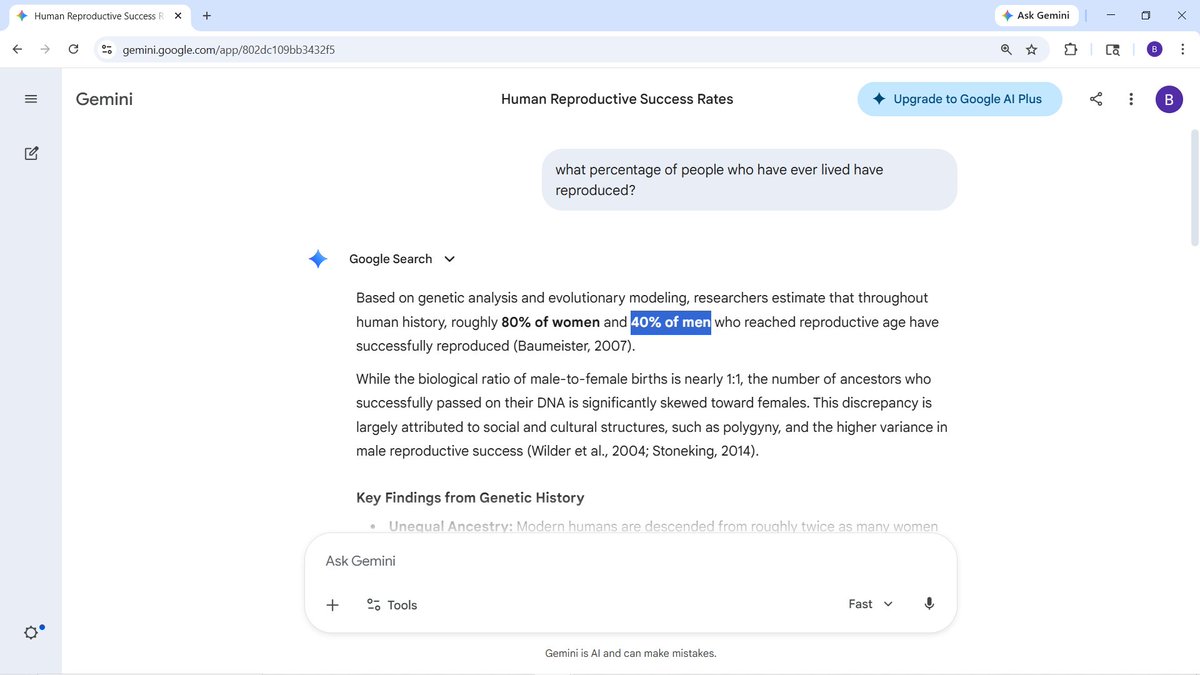Click the Gemini logo text

click(104, 99)
